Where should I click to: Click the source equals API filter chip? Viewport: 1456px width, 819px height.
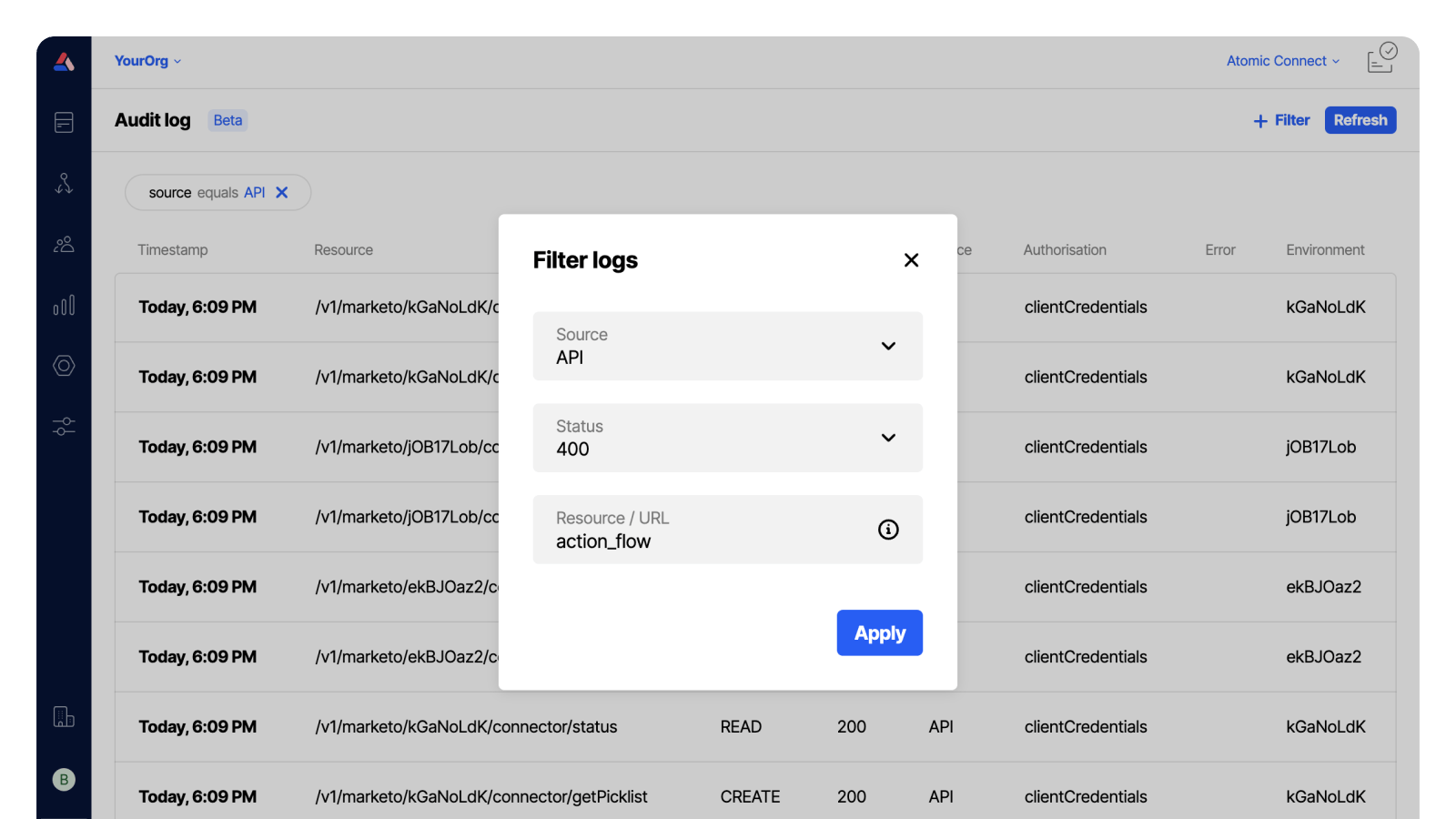(218, 192)
